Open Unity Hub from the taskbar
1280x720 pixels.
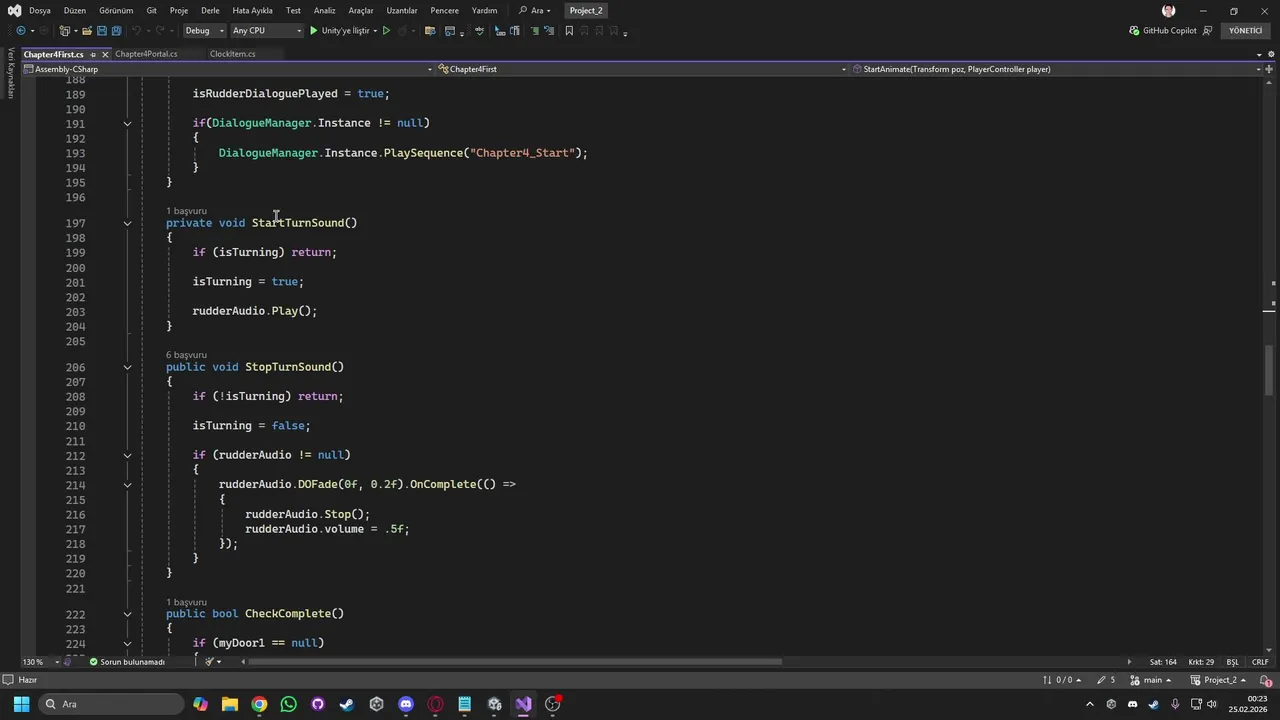point(377,704)
